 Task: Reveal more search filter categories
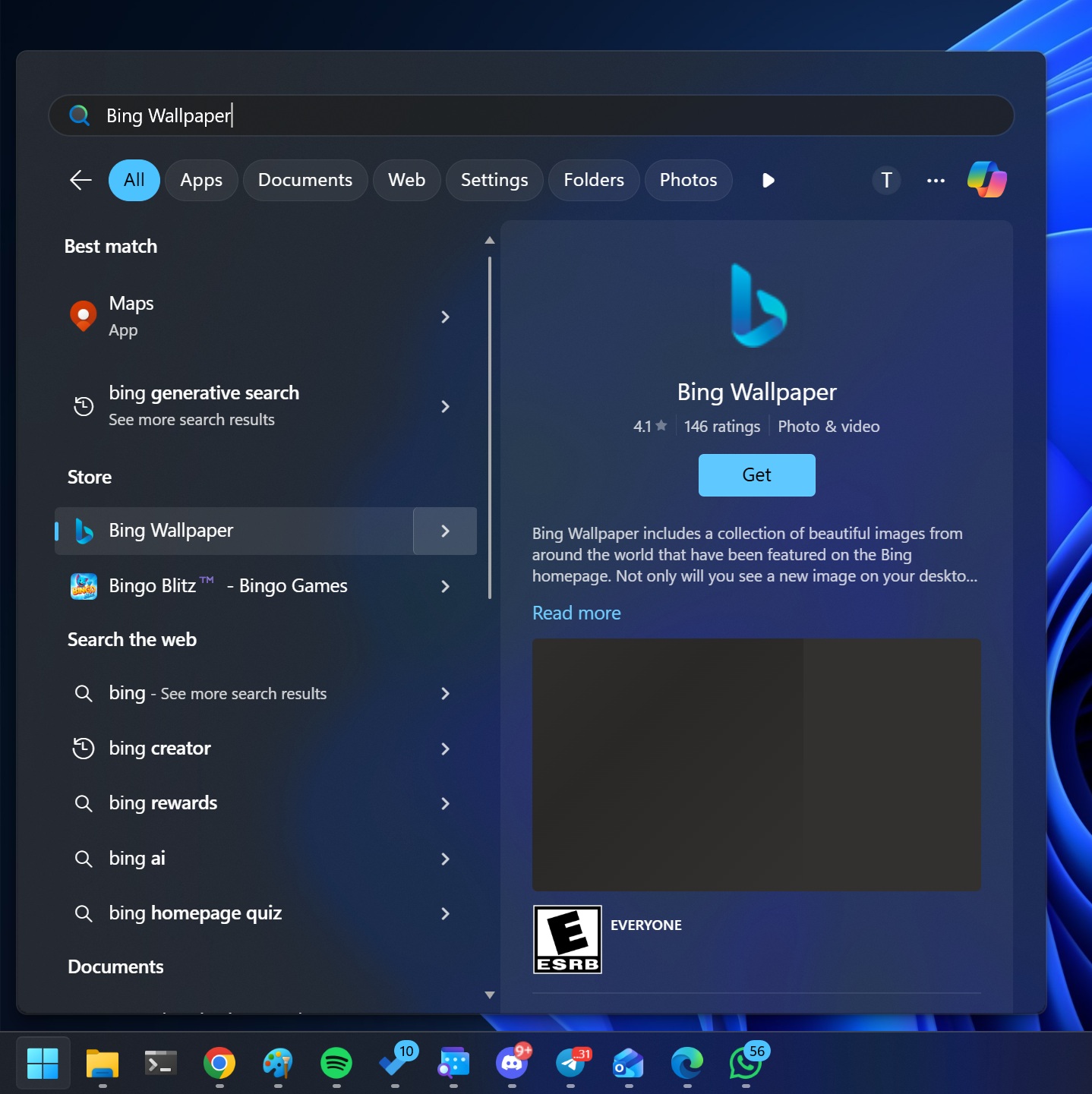point(767,180)
